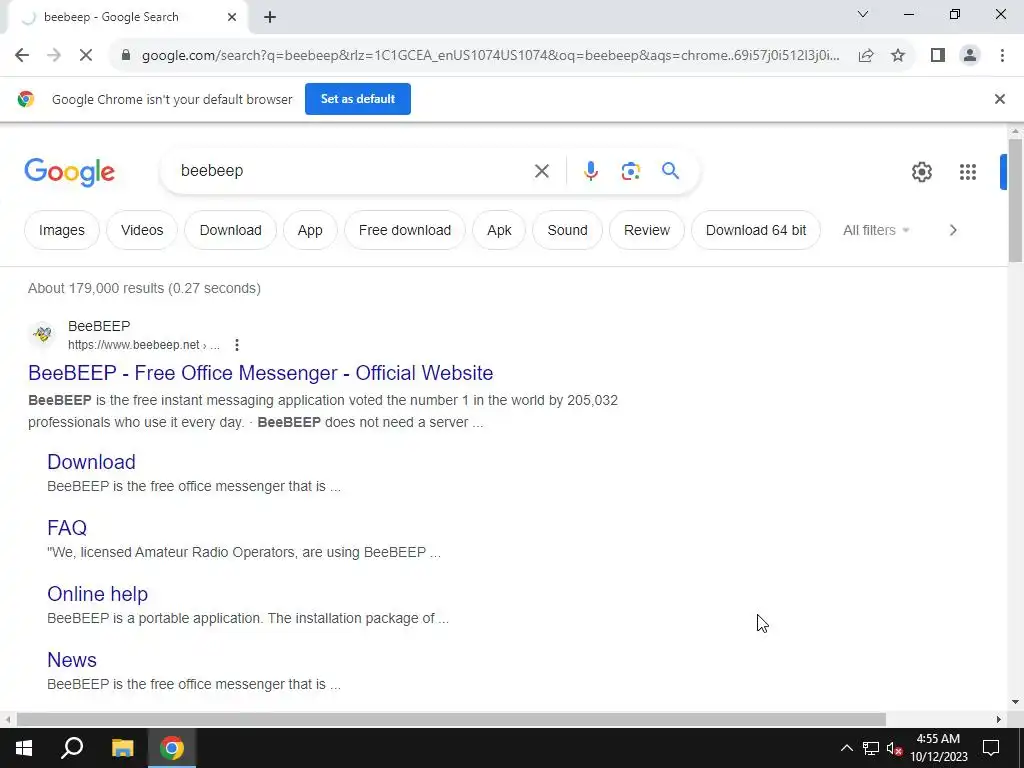Submit search with magnifying glass icon
The width and height of the screenshot is (1024, 768).
click(x=670, y=171)
